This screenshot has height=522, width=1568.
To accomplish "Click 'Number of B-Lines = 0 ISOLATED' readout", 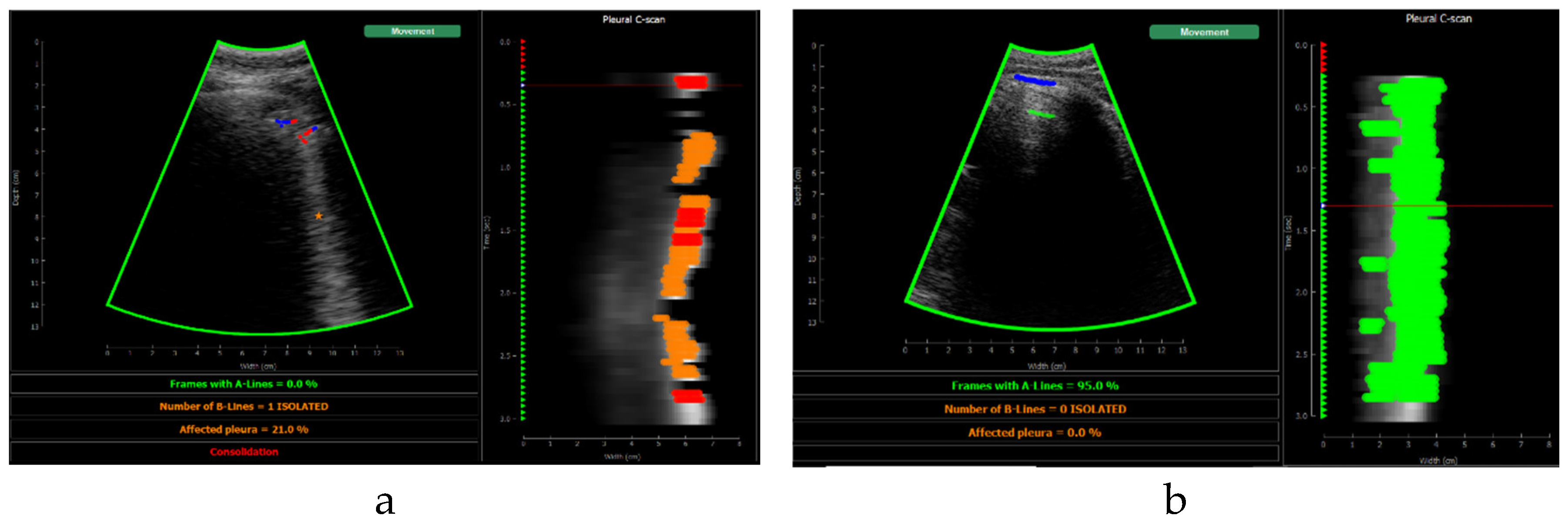I will click(x=1035, y=409).
